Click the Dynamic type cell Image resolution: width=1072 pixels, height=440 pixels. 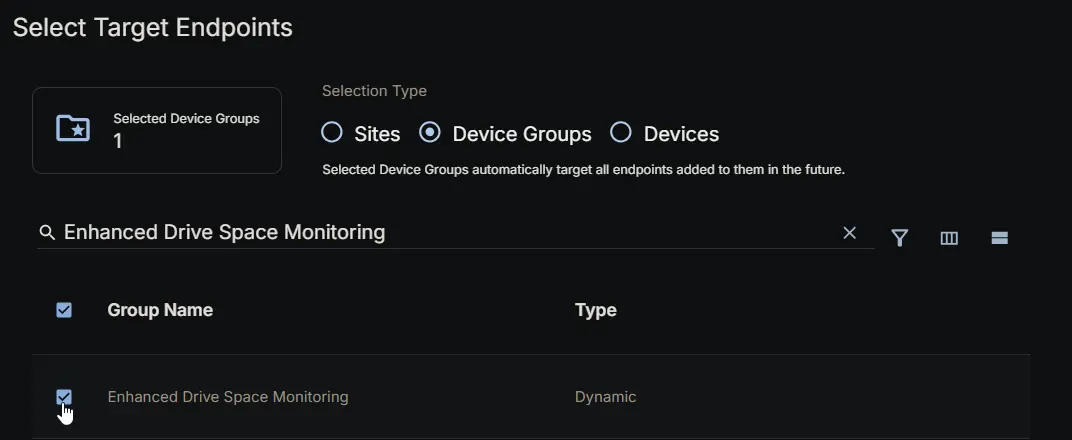click(x=606, y=397)
